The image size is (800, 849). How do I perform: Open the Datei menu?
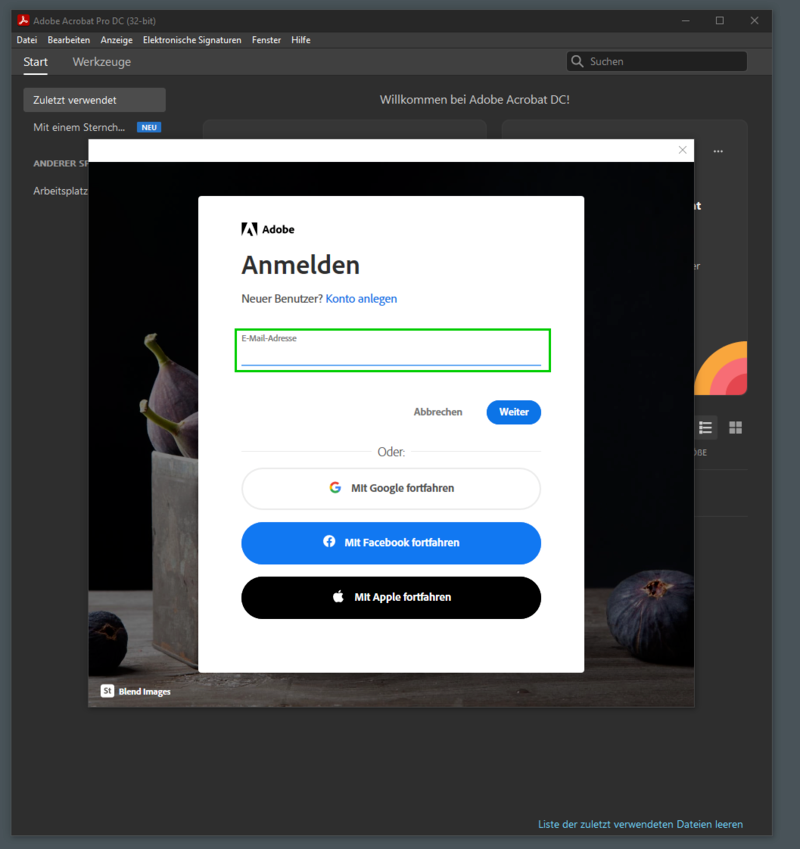point(27,40)
